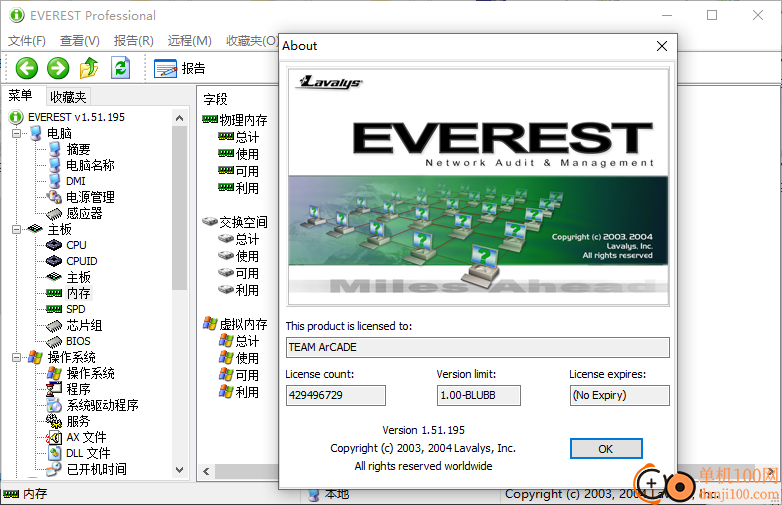Close the About dialog with X

click(662, 46)
